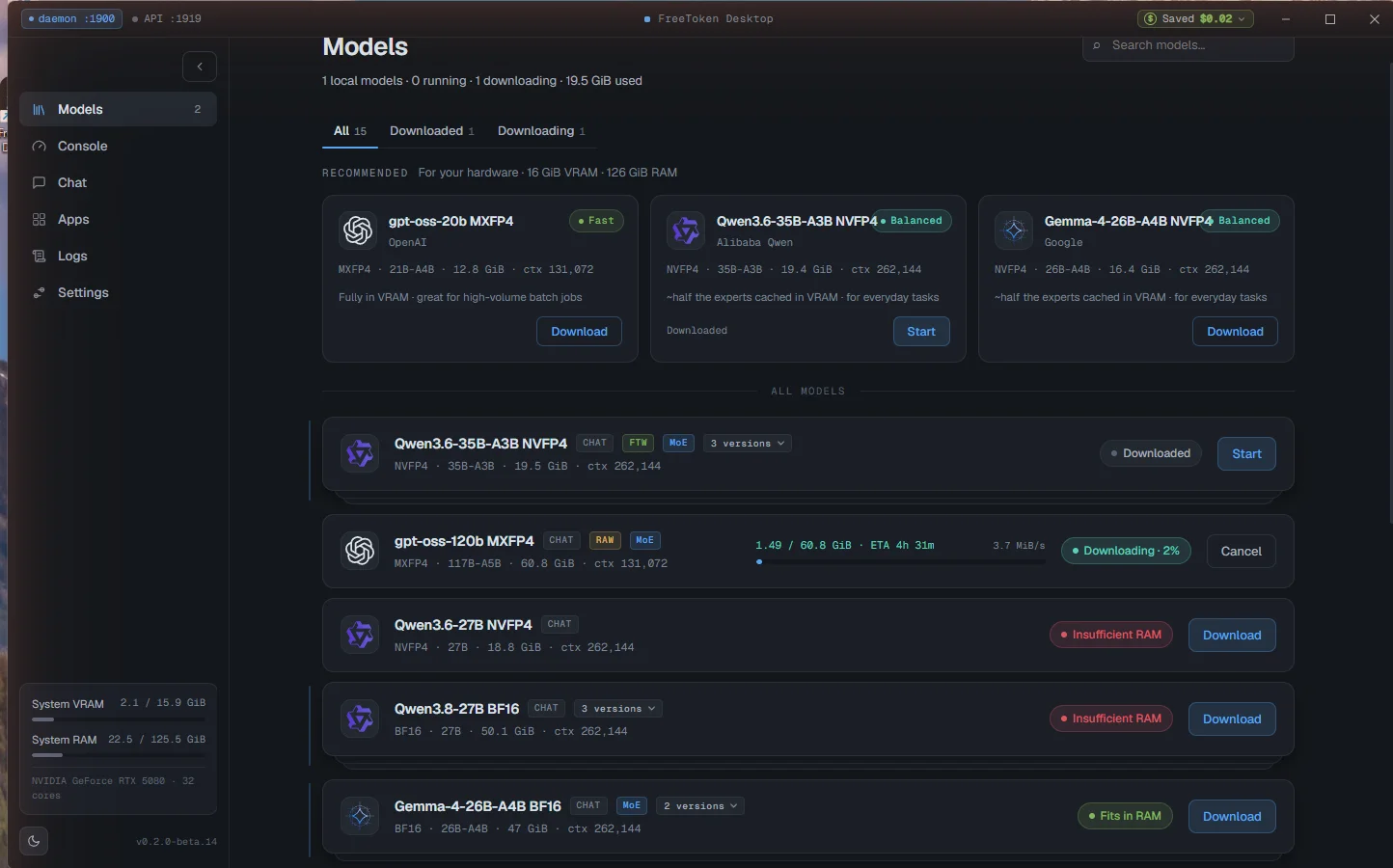Screen dimensions: 1393x868
Task: Focus the Search models input field
Action: pos(1188,45)
